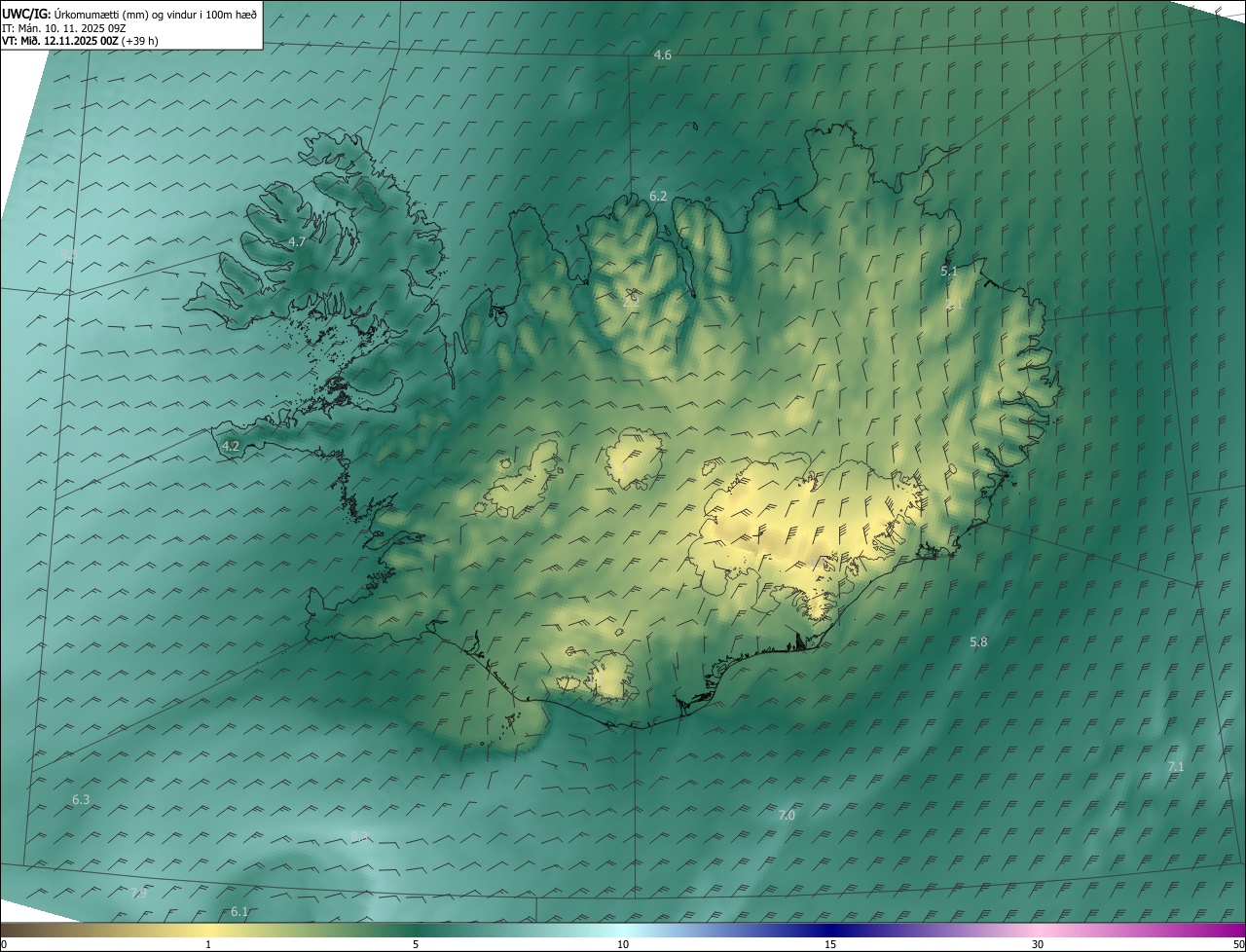The width and height of the screenshot is (1246, 952).
Task: Click the "10" tick on colour scale
Action: pyautogui.click(x=623, y=945)
